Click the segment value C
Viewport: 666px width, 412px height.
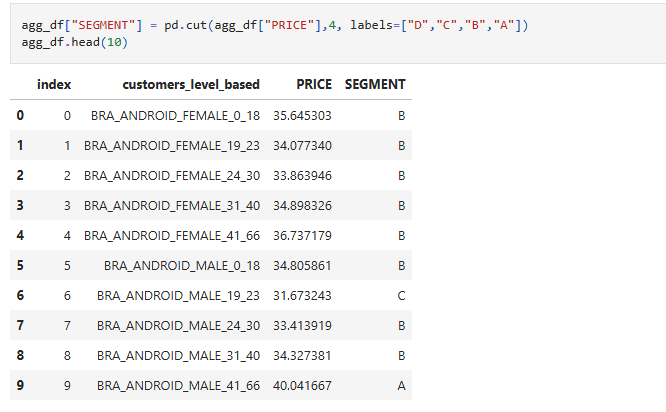click(x=401, y=296)
